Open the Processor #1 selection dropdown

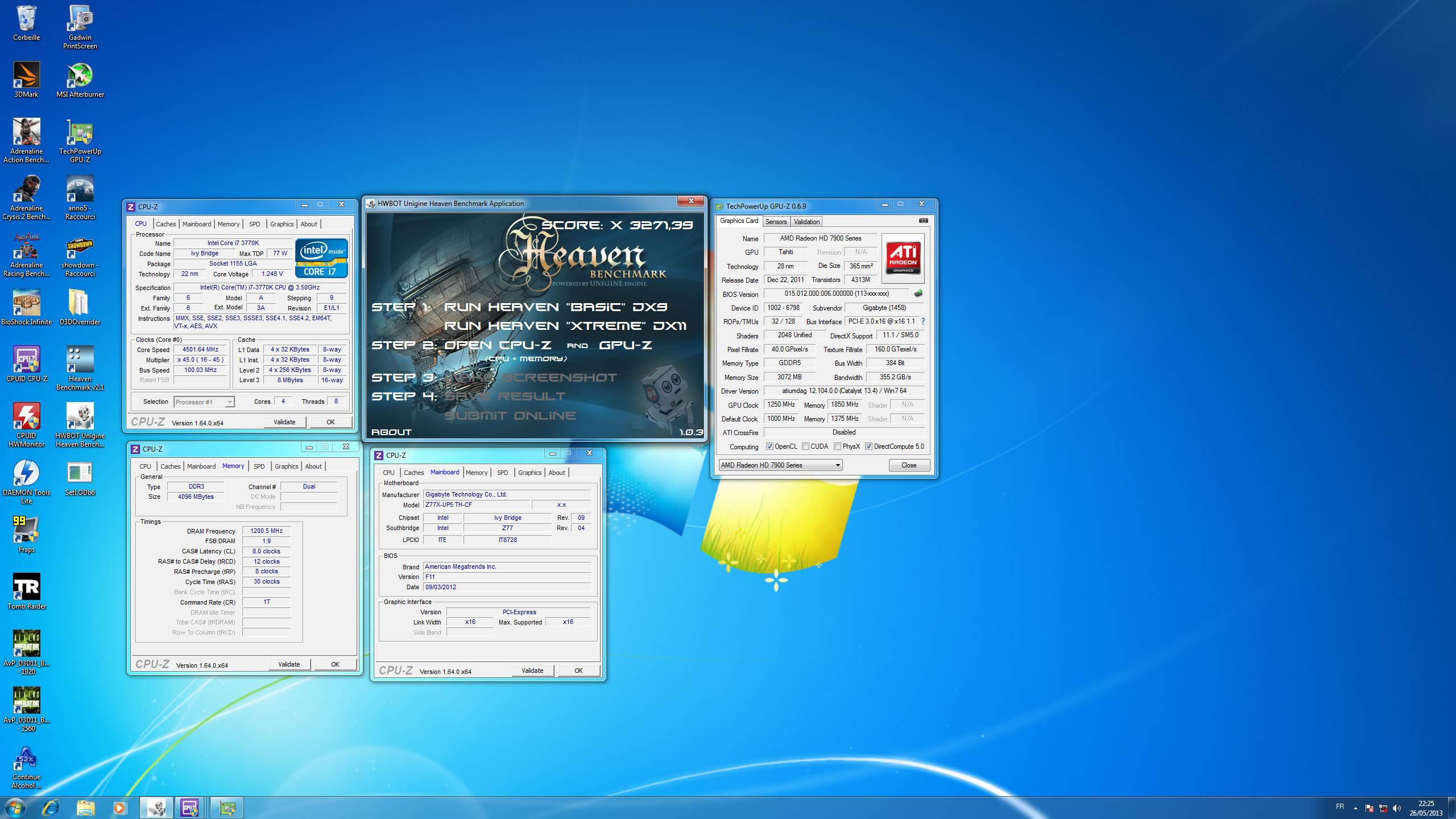[x=204, y=402]
